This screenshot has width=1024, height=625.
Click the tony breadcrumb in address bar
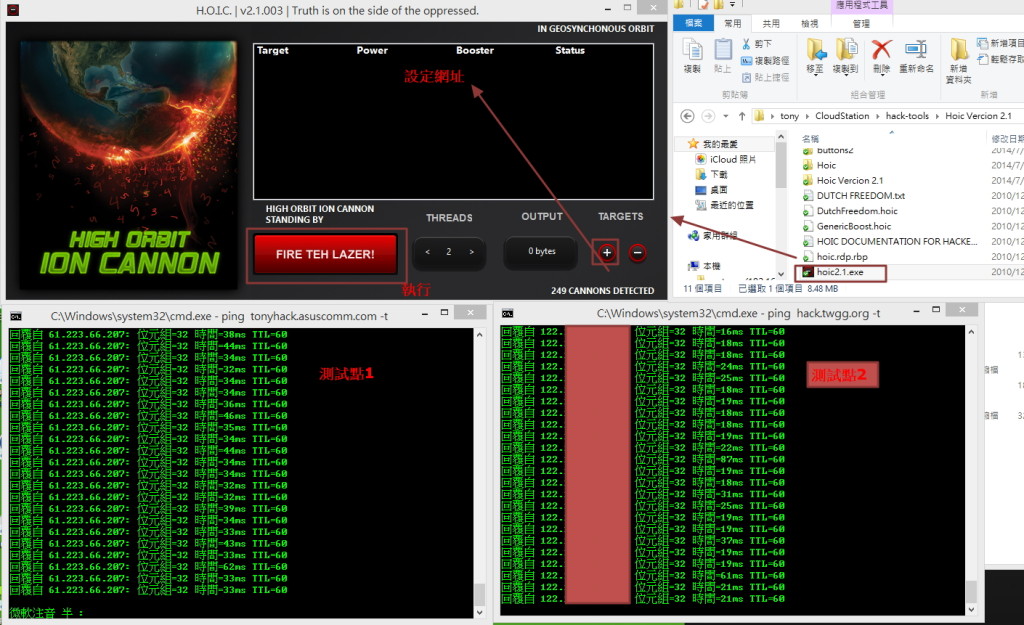[789, 116]
